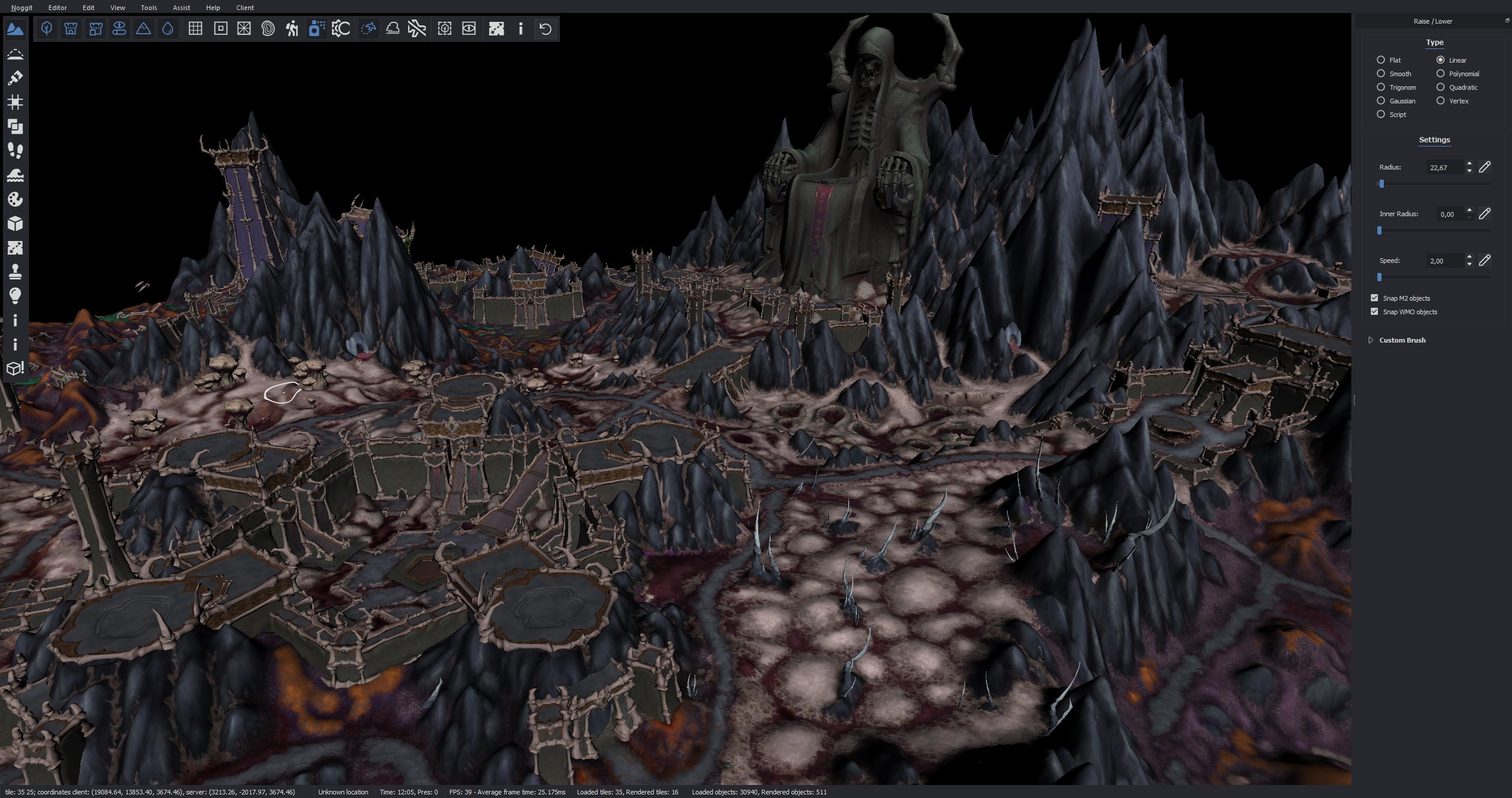Click the Speed slider track
This screenshot has width=1512, height=798.
pos(1435,277)
